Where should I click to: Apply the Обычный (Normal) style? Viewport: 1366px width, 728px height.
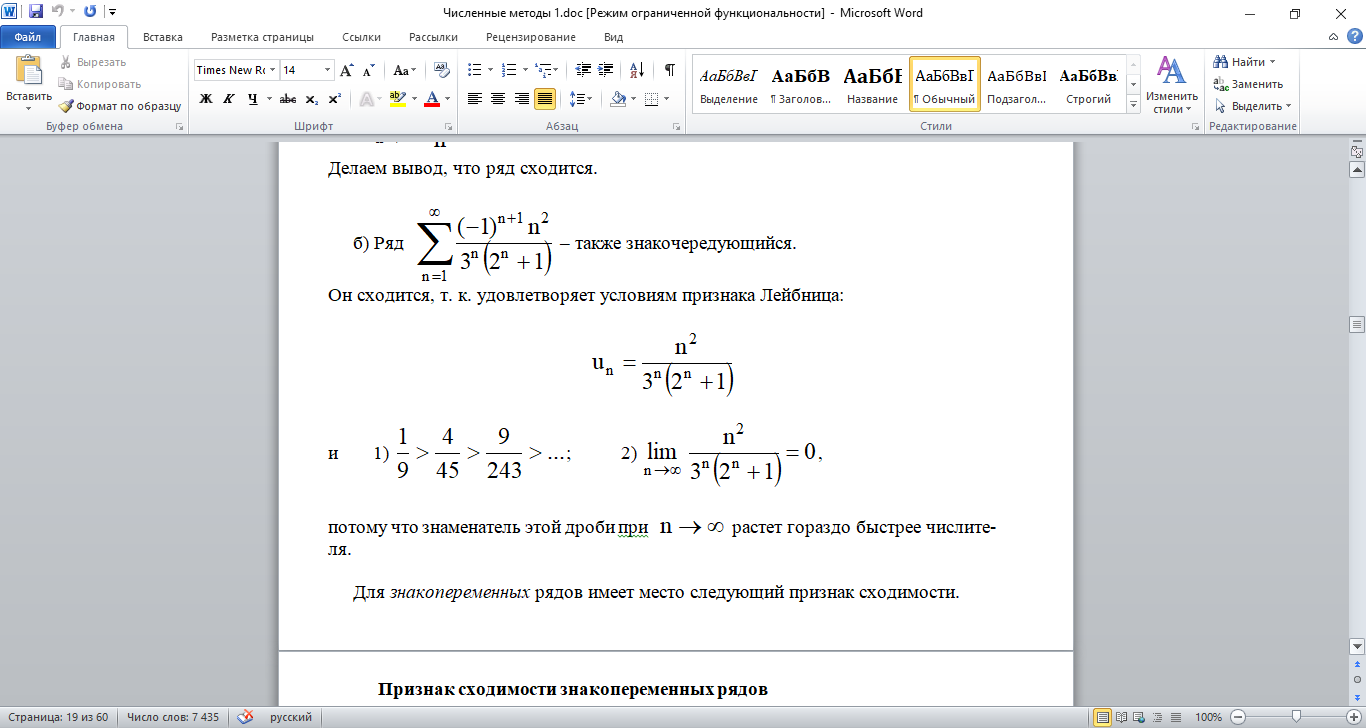tap(944, 84)
